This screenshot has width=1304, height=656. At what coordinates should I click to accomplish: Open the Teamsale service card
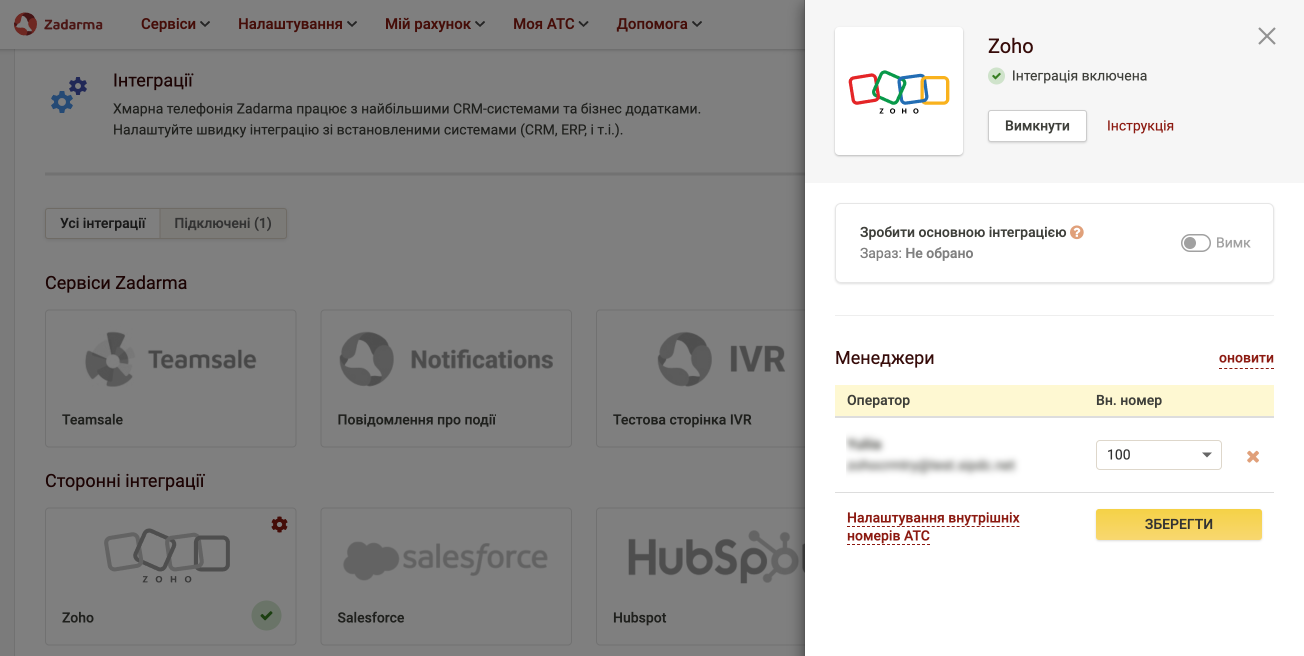pyautogui.click(x=171, y=378)
